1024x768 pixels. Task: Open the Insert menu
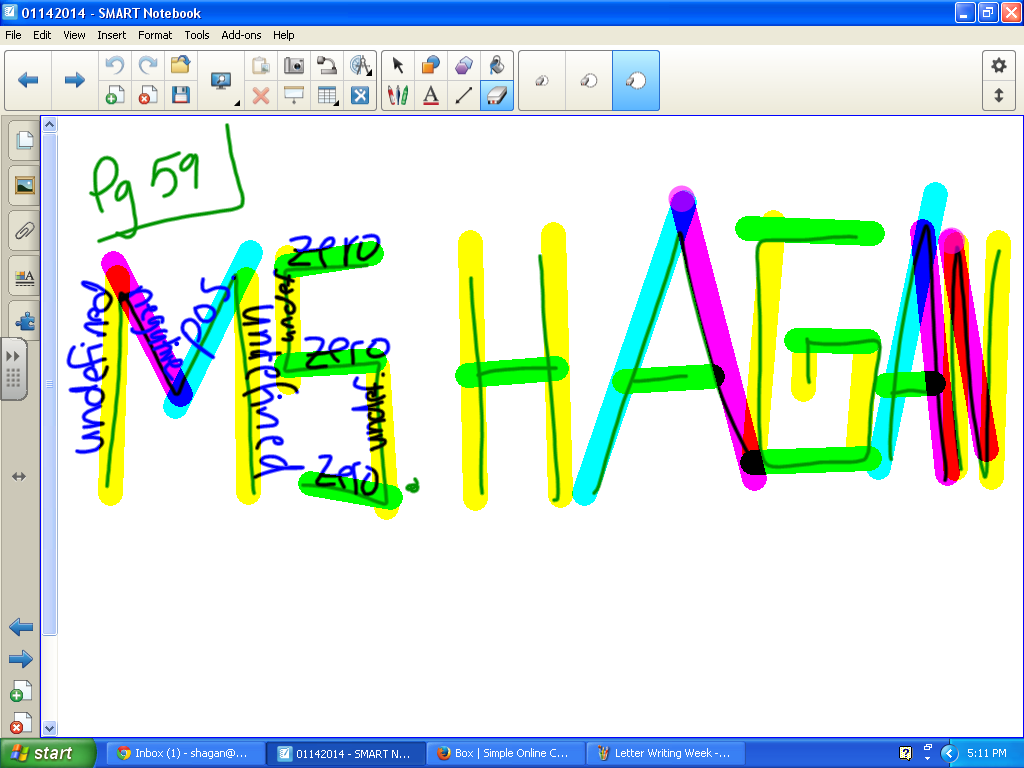coord(112,35)
